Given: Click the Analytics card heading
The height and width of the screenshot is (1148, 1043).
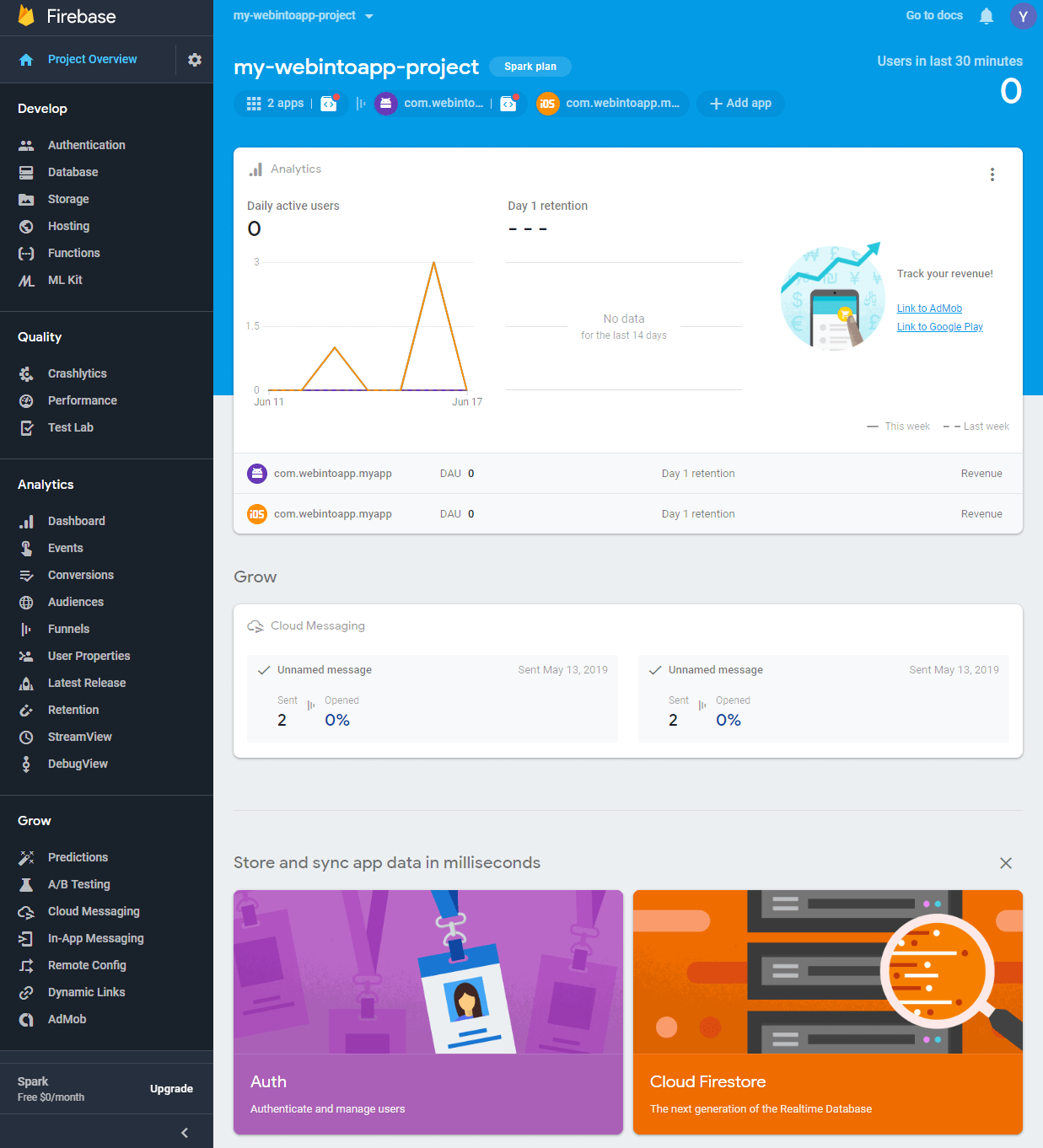Looking at the screenshot, I should pos(296,169).
